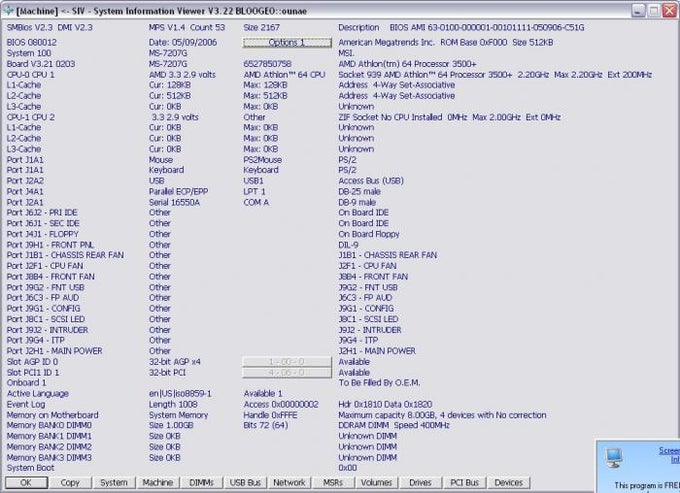Select 'Port J6J2 - PRI IDE' row
680x493 pixels.
pos(42,212)
